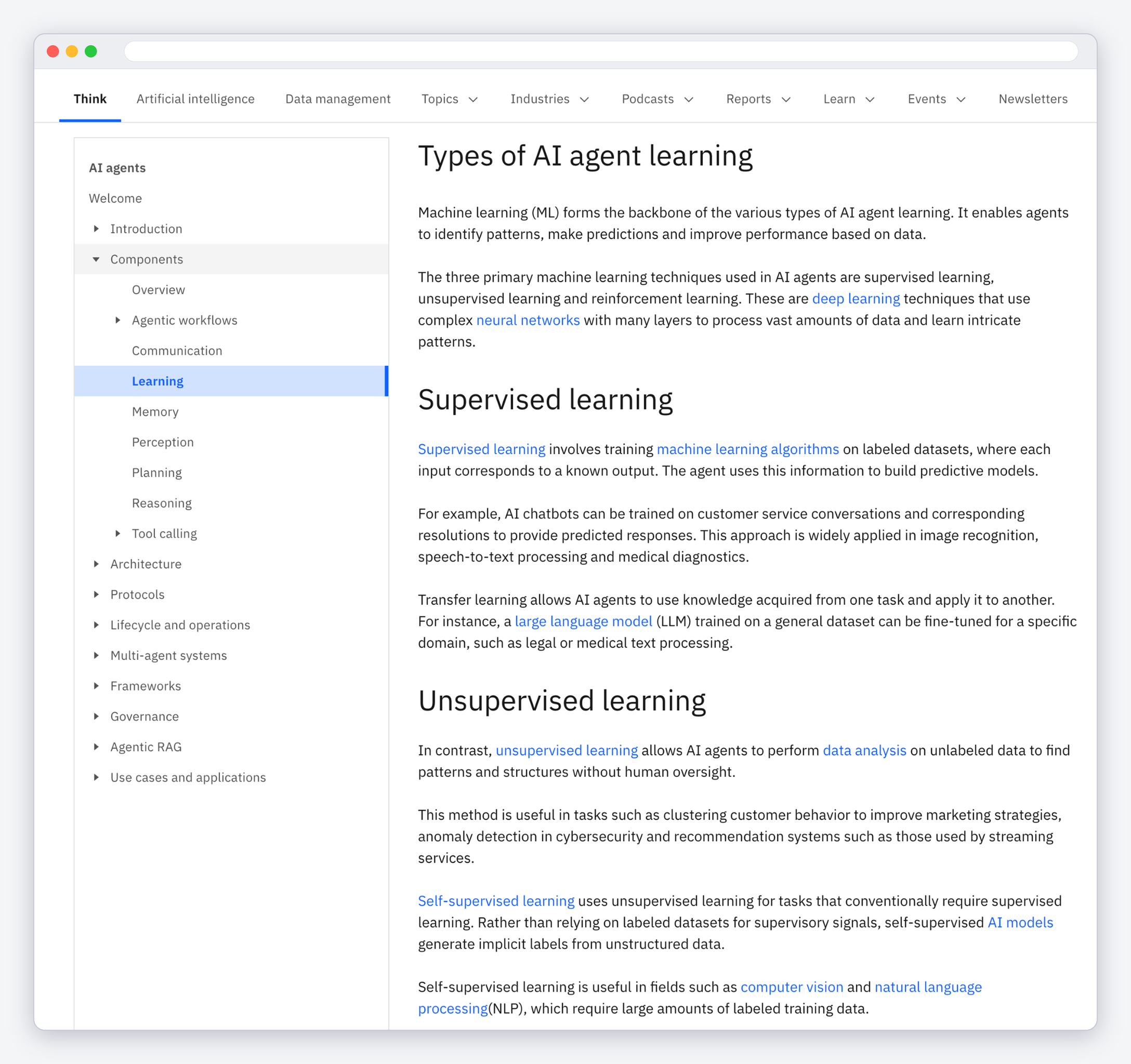
Task: Open the Learn dropdown menu
Action: click(849, 99)
